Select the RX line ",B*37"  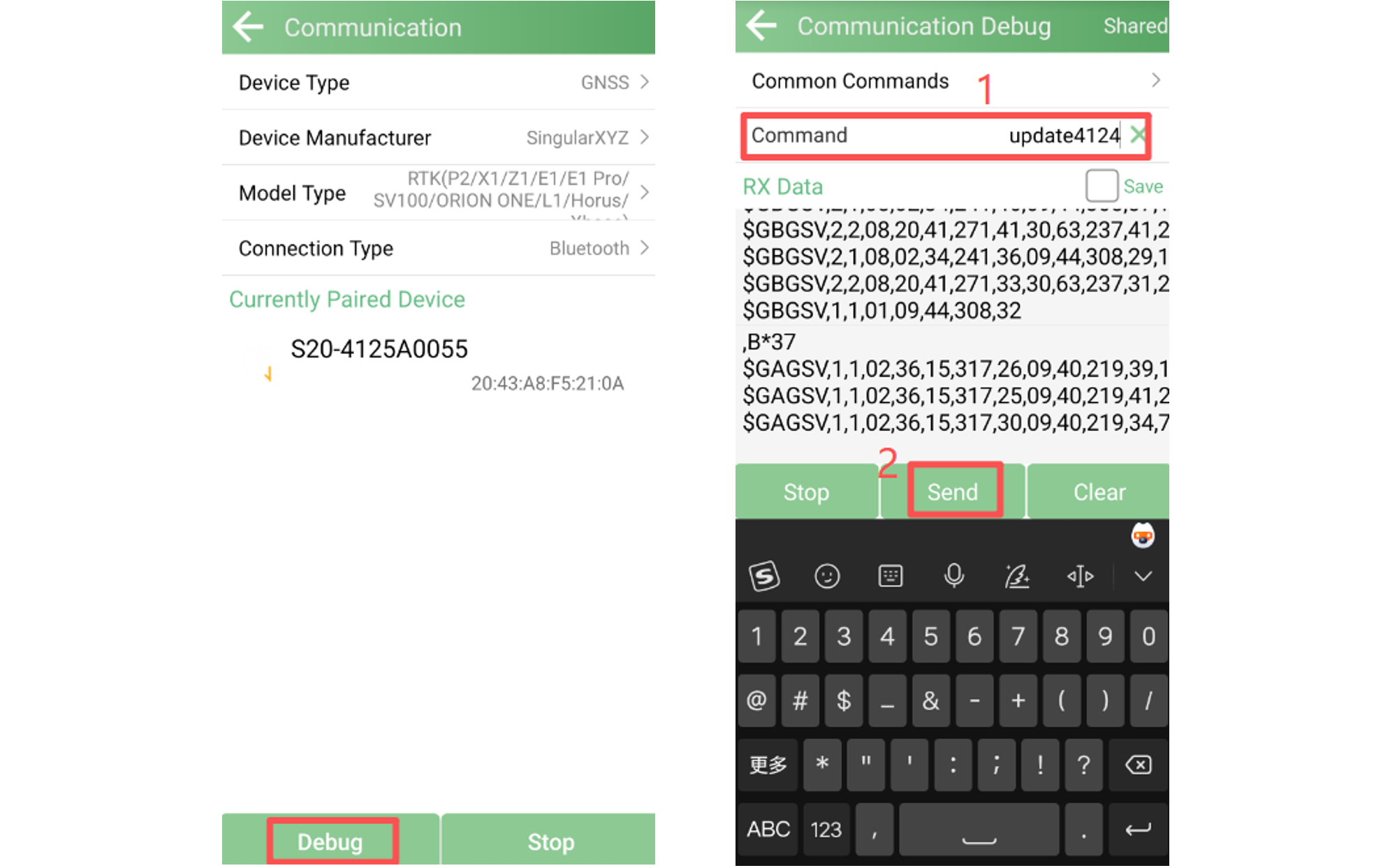[x=769, y=341]
